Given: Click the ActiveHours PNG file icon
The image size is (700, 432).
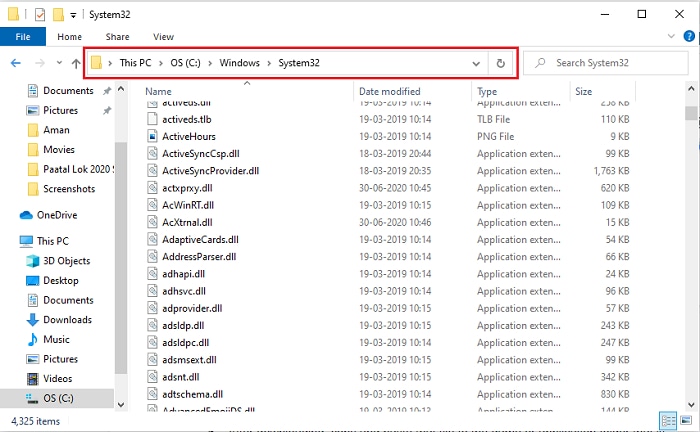Looking at the screenshot, I should tap(152, 136).
